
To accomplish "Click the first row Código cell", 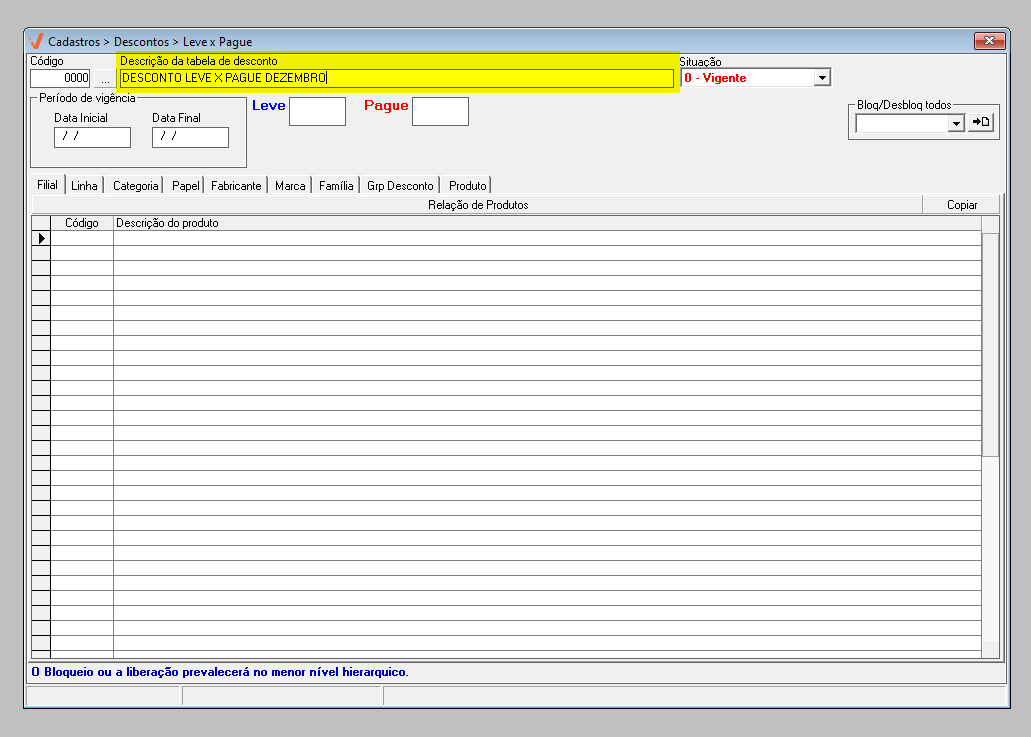I will [82, 238].
